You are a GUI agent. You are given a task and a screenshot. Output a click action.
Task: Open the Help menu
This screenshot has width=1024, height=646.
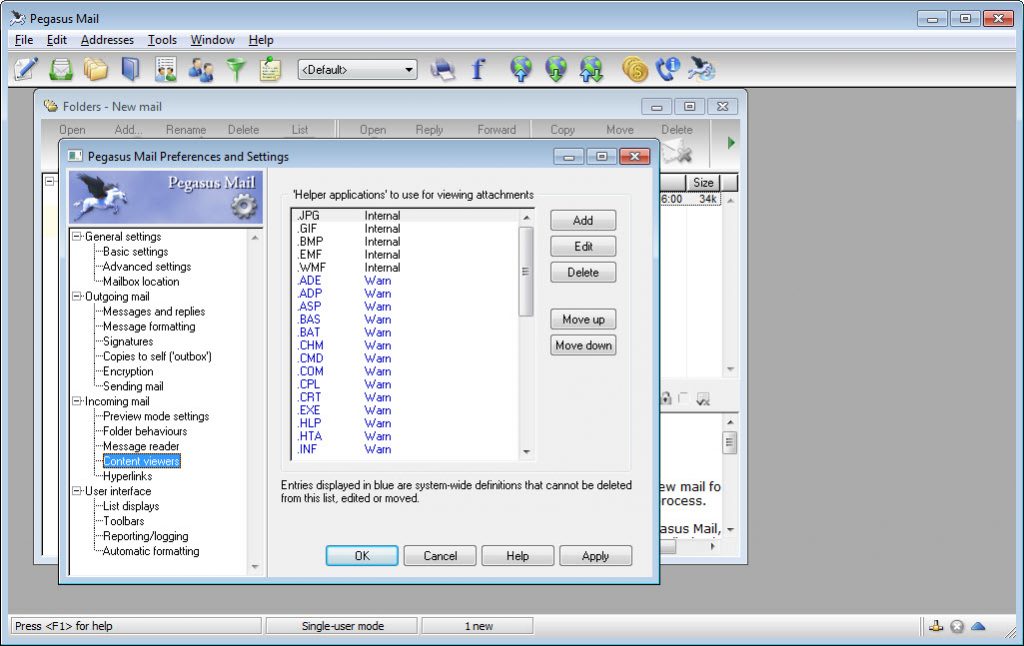coord(261,40)
